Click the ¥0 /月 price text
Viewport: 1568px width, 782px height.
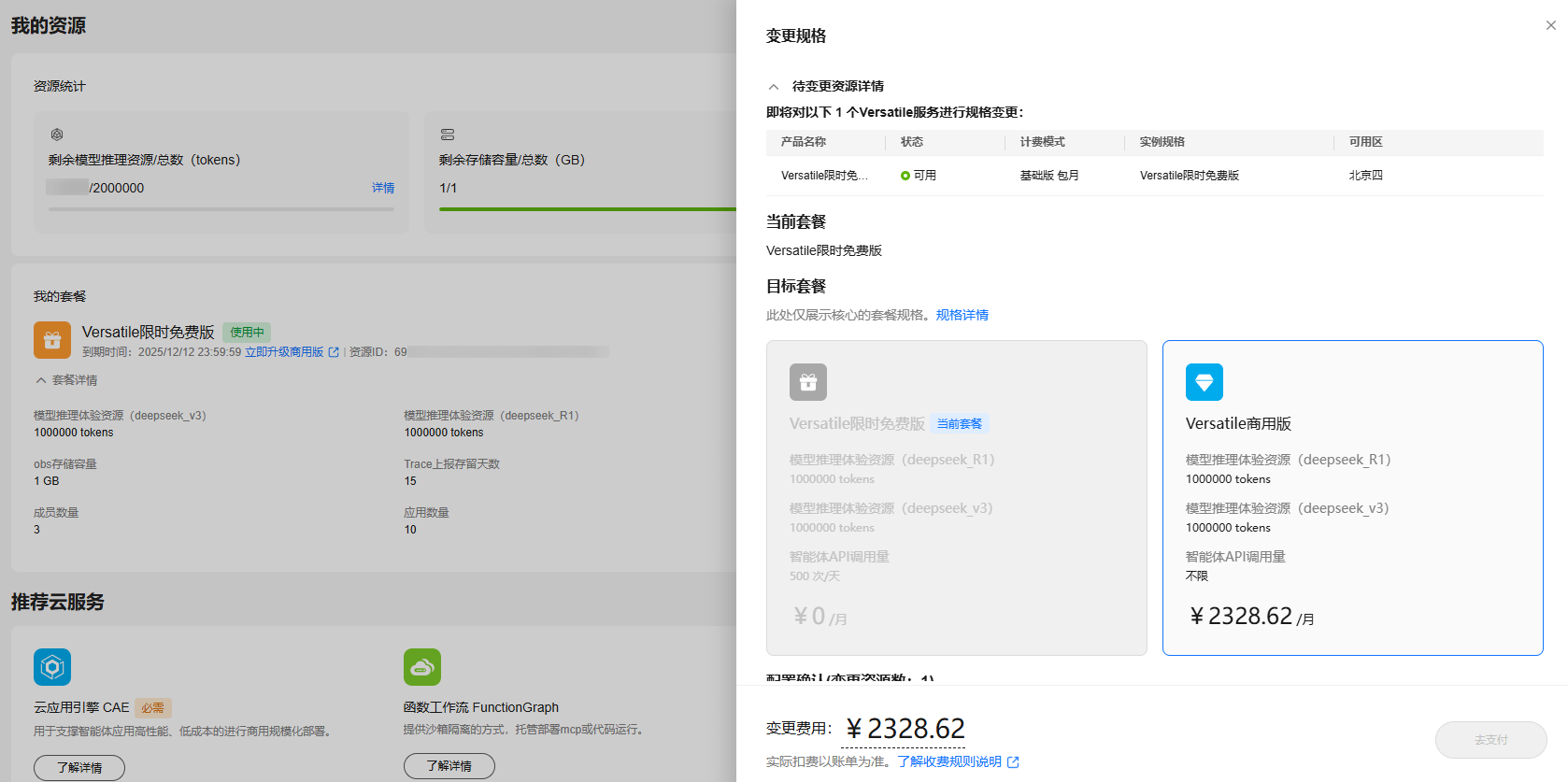pos(820,617)
